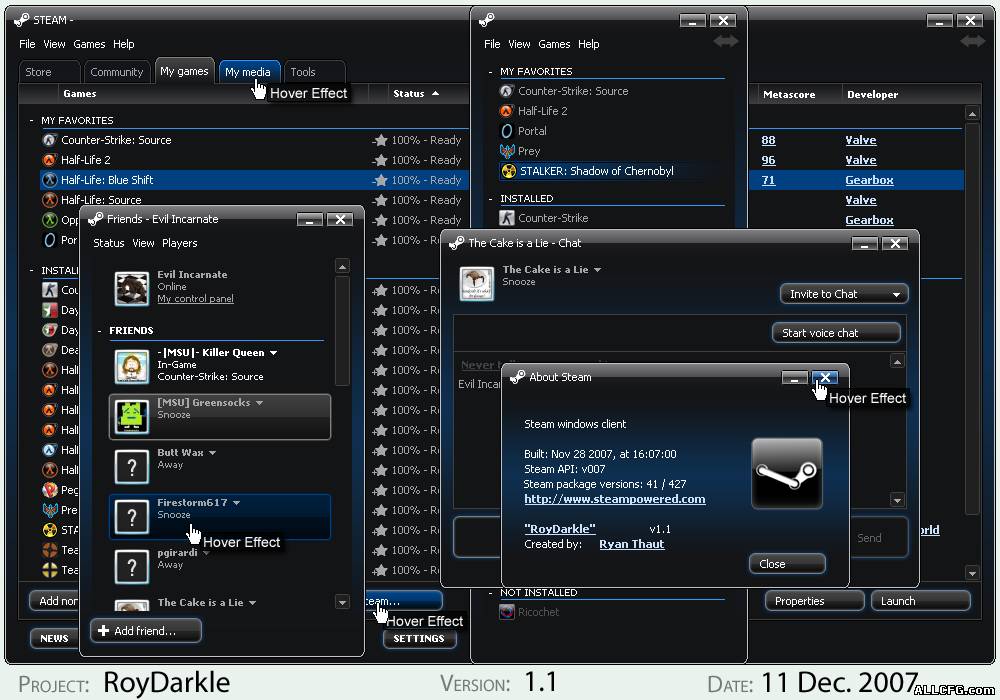Switch to the Community tab
The width and height of the screenshot is (1000, 700).
117,72
